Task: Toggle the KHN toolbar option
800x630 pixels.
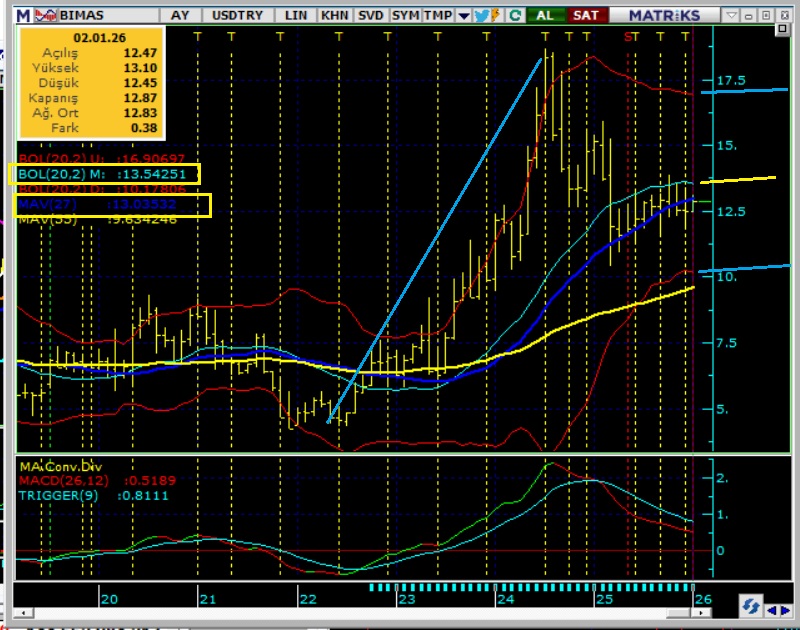Action: [x=334, y=16]
